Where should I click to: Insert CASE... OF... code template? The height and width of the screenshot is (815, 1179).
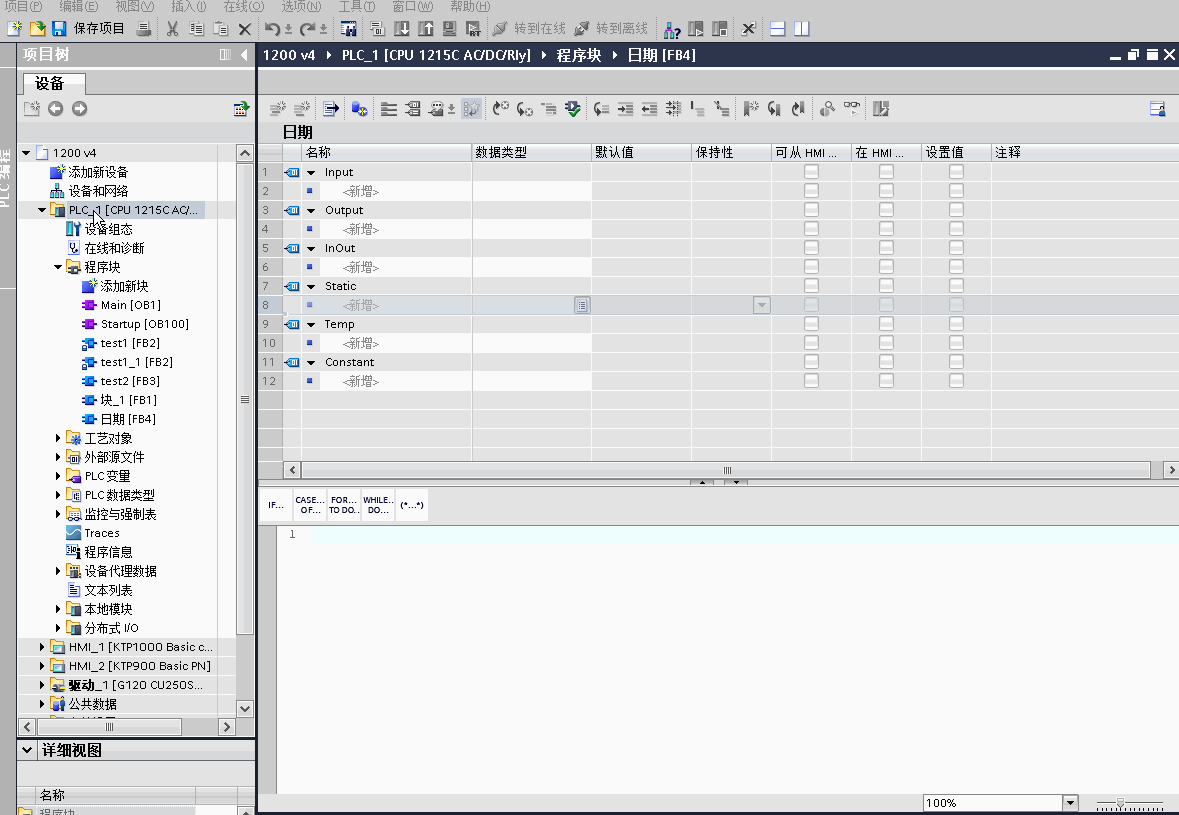tap(310, 505)
